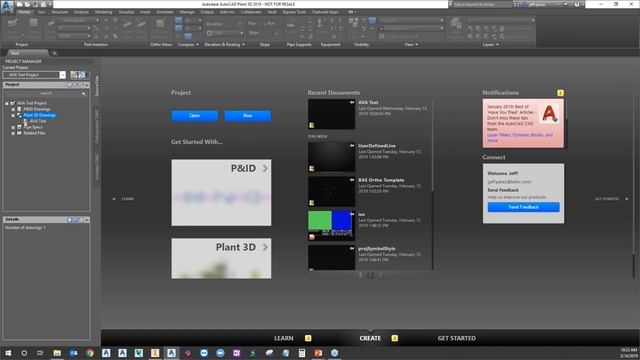Screen dimensions: 640x360
Task: Click the first icon beside Current Project dropdown
Action: point(73,75)
